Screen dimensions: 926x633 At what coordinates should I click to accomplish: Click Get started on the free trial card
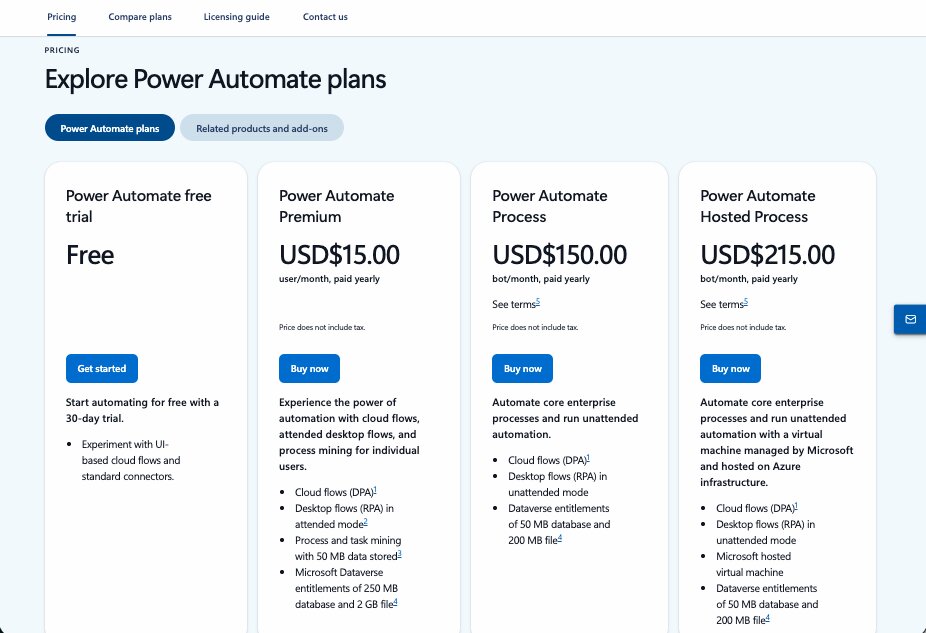pos(101,368)
